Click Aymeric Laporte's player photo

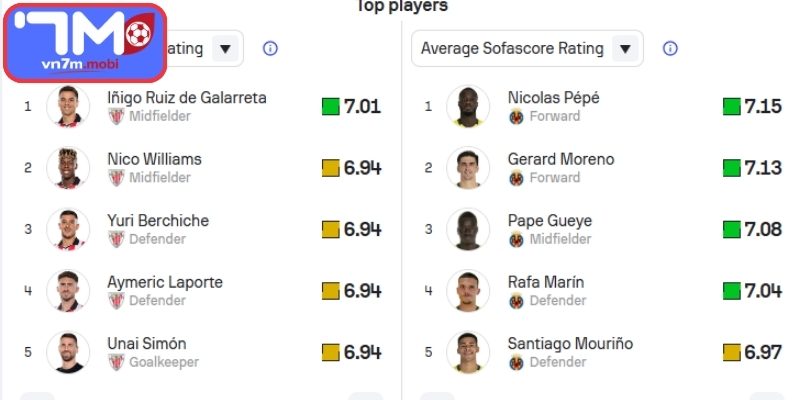pos(68,291)
